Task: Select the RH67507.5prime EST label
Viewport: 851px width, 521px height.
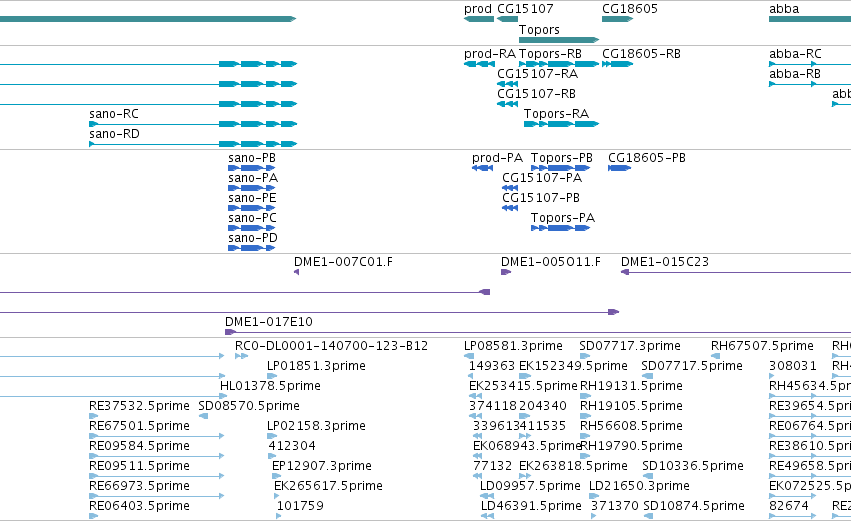Action: [762, 347]
